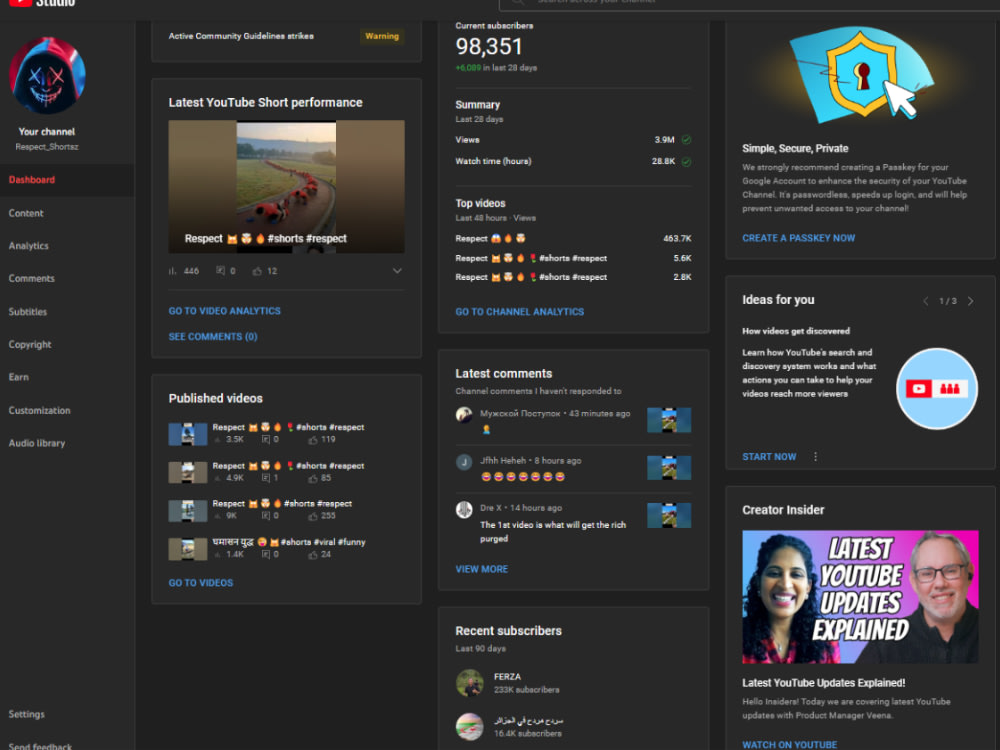Expand the Short performance details chevron
This screenshot has height=750, width=1000.
(x=398, y=271)
